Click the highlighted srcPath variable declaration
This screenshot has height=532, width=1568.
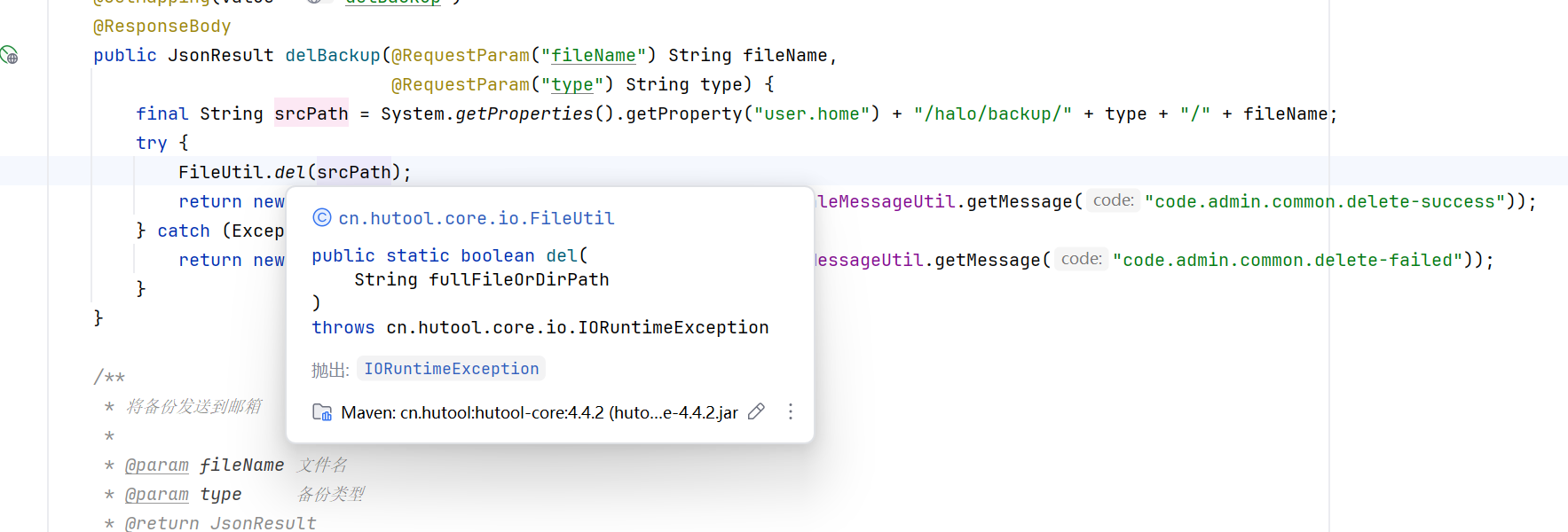click(311, 113)
